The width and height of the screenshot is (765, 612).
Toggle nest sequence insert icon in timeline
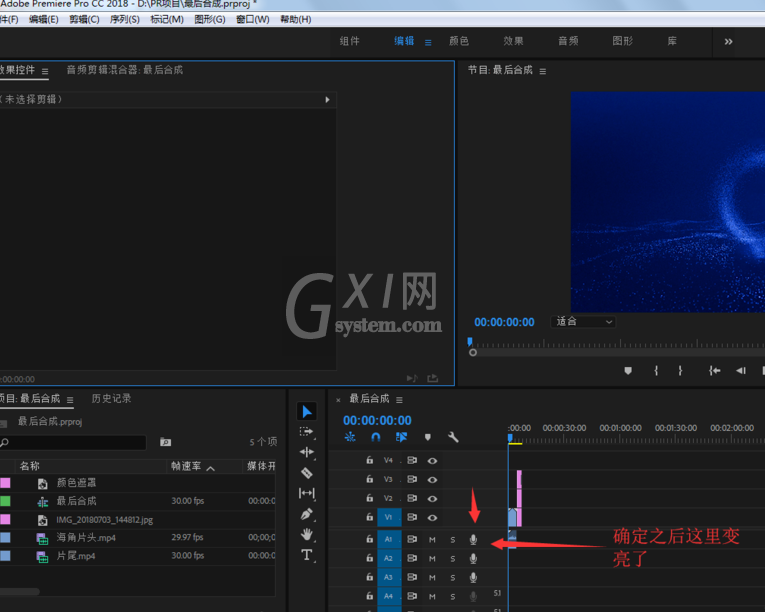click(350, 437)
